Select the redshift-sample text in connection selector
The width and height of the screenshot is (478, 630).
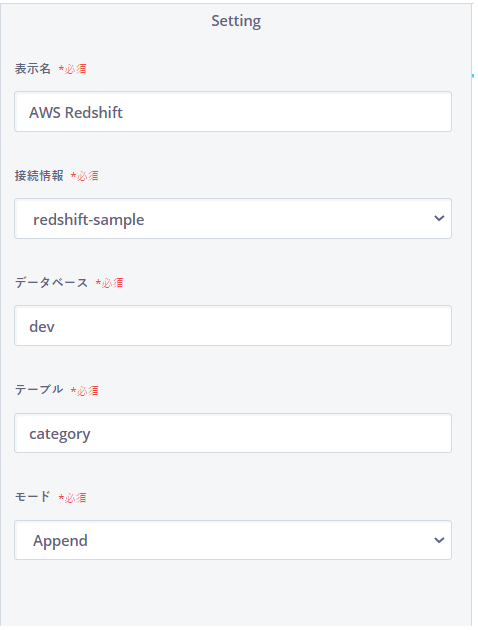point(88,220)
